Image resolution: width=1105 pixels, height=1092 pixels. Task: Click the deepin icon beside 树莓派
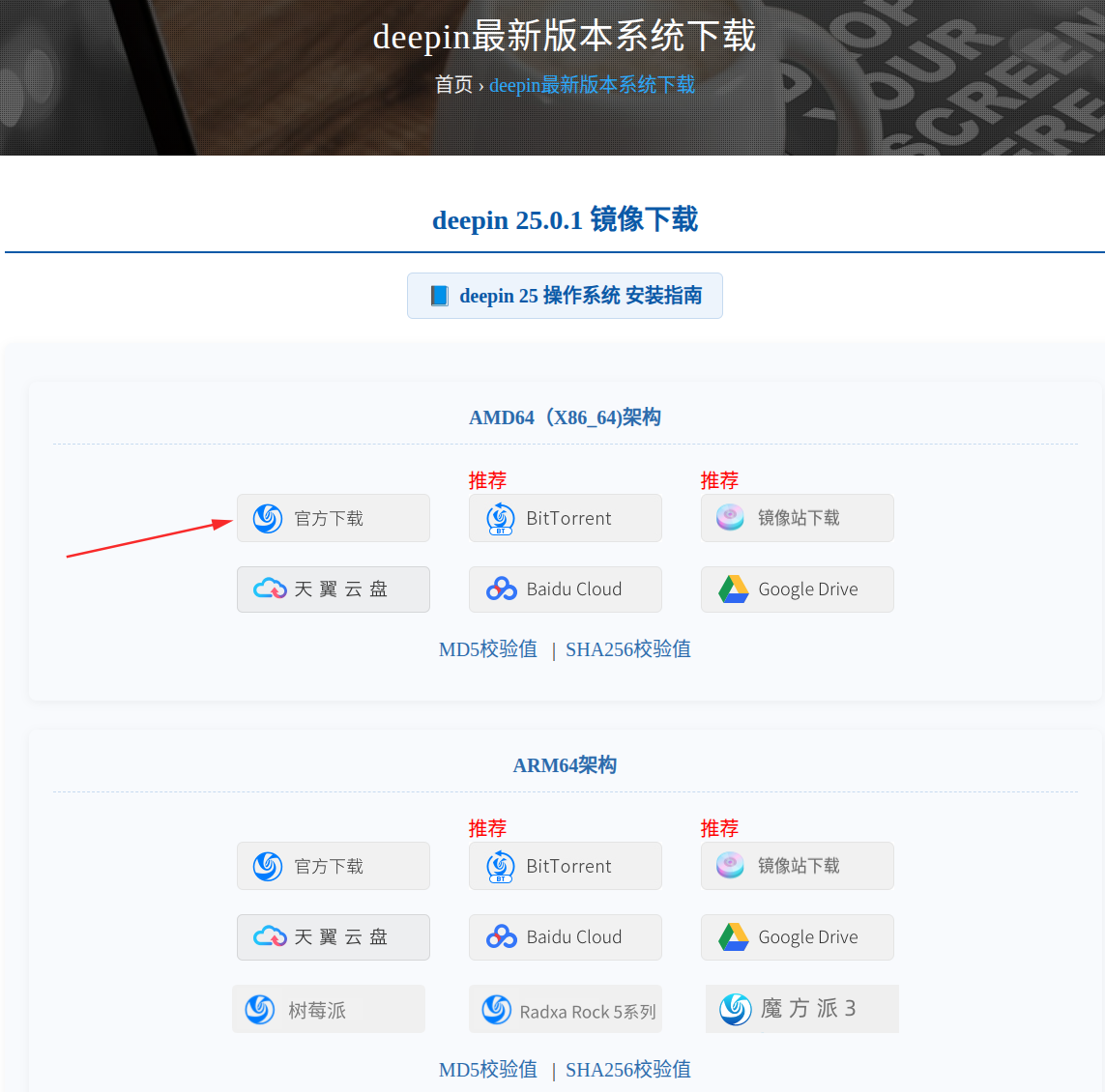pyautogui.click(x=260, y=1010)
